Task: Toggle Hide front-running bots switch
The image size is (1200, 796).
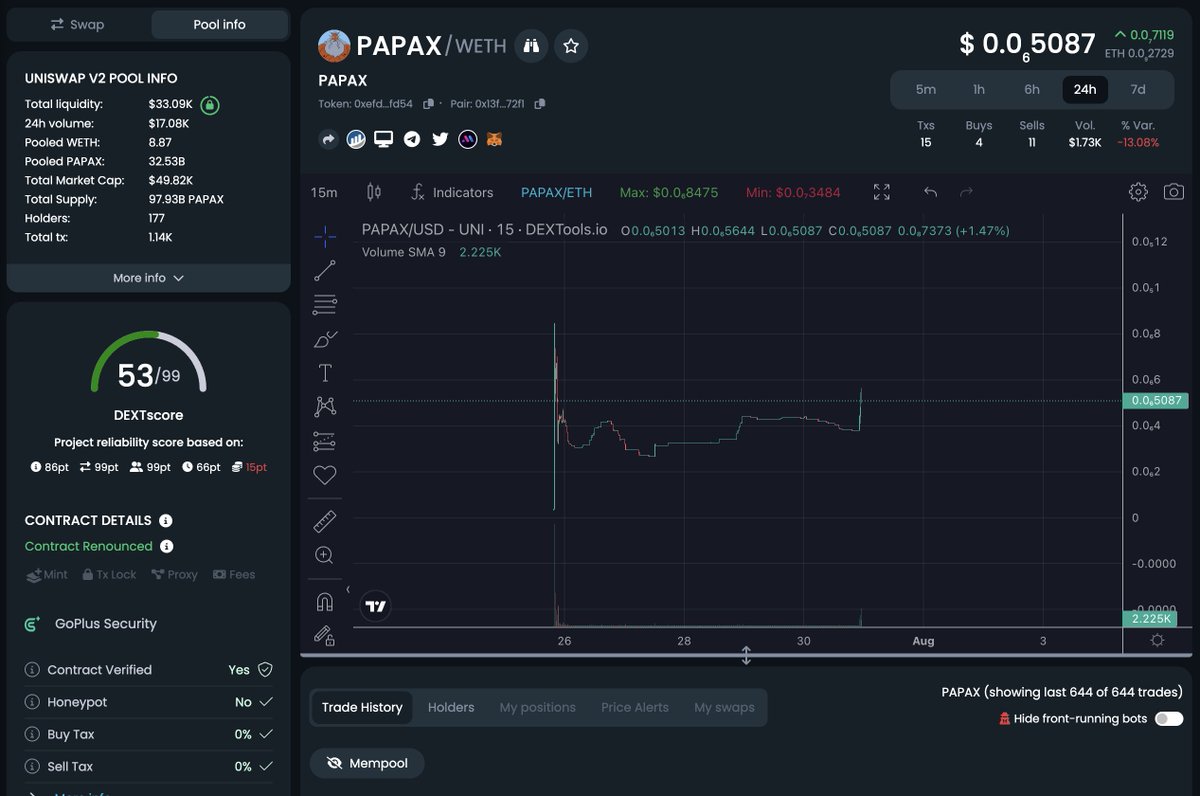Action: 1169,719
